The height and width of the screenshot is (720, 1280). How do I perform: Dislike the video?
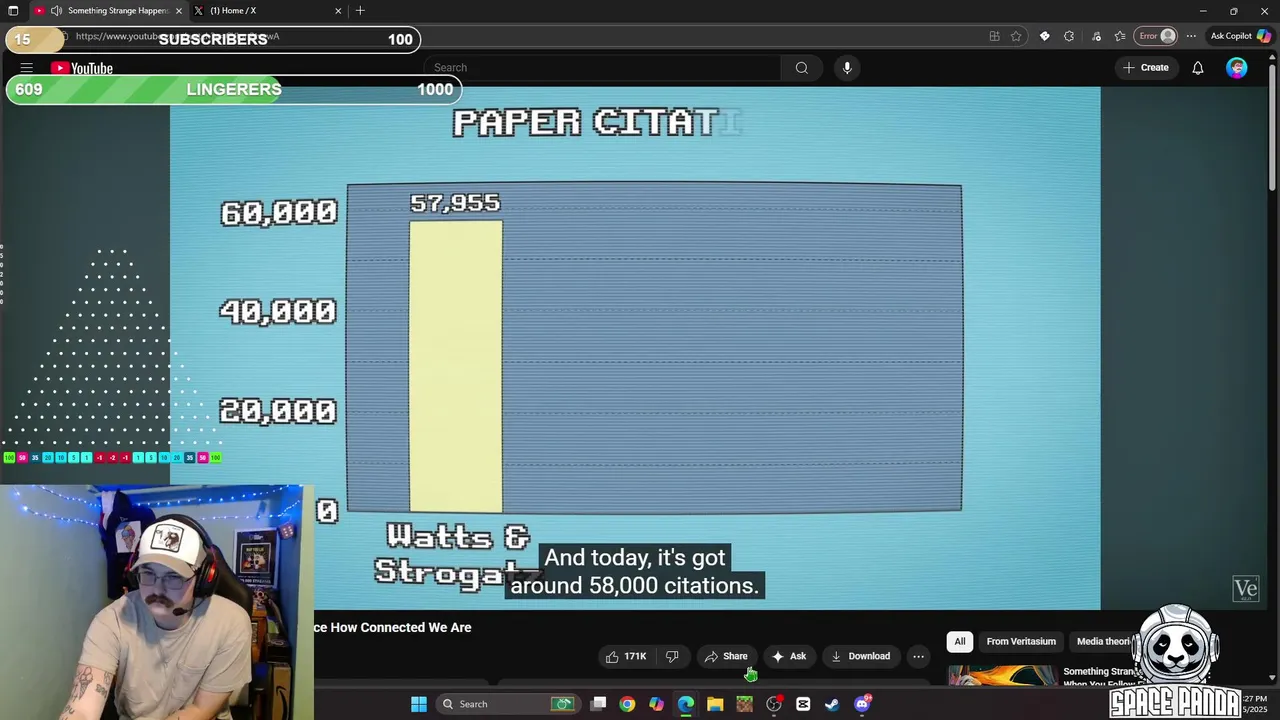tap(672, 656)
